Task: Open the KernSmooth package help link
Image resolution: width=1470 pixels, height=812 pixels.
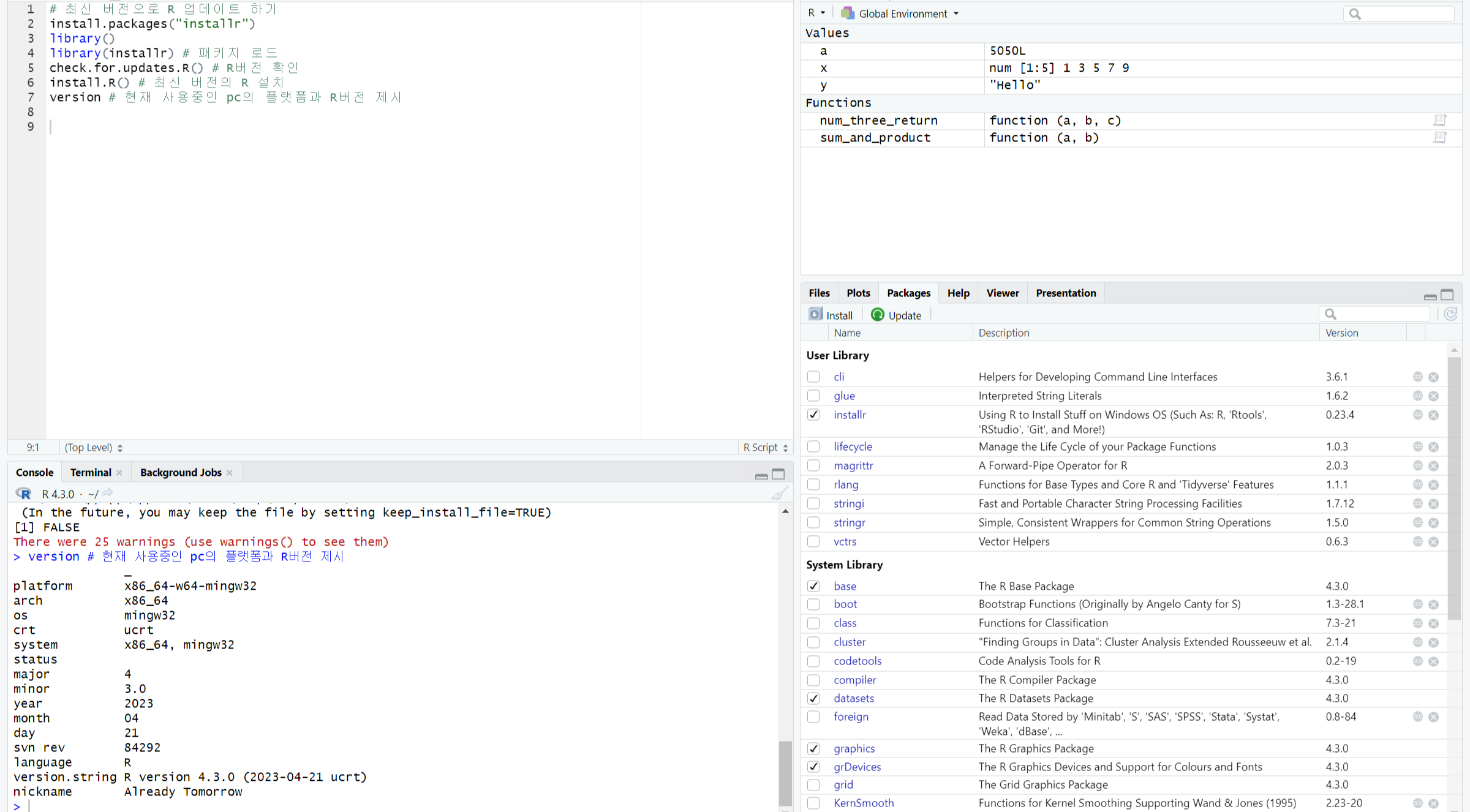Action: tap(864, 803)
